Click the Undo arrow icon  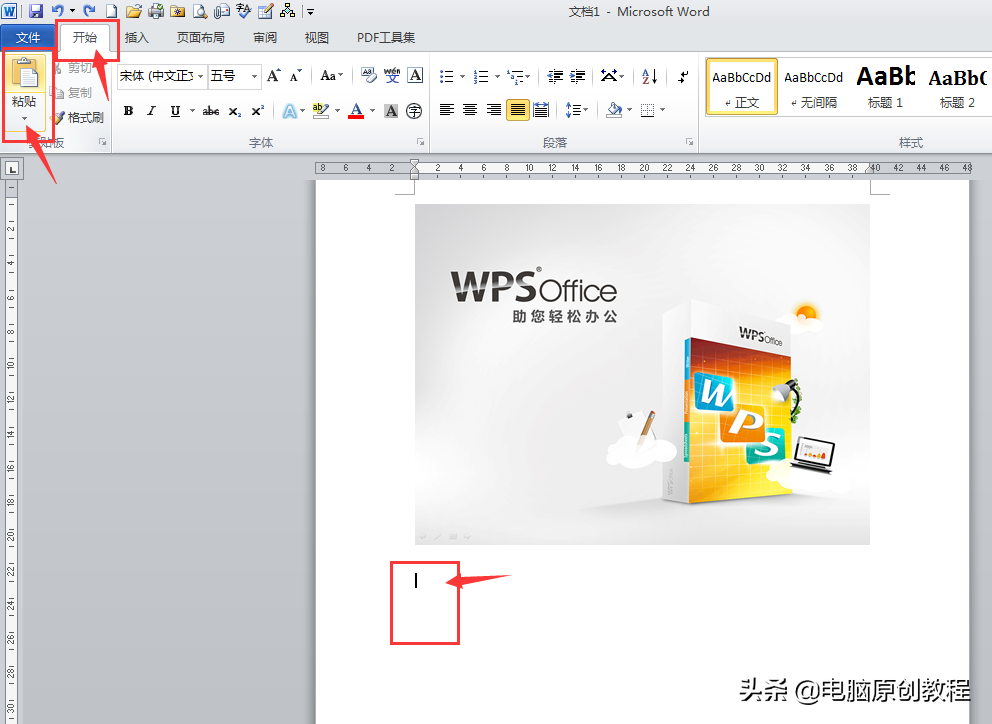click(58, 11)
